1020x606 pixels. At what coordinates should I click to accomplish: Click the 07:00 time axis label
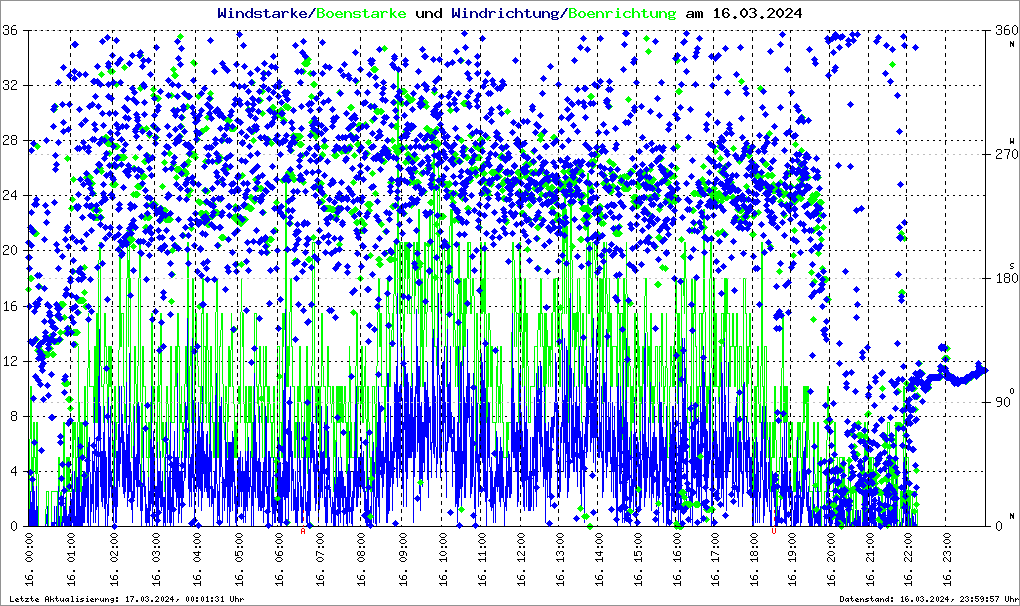319,559
